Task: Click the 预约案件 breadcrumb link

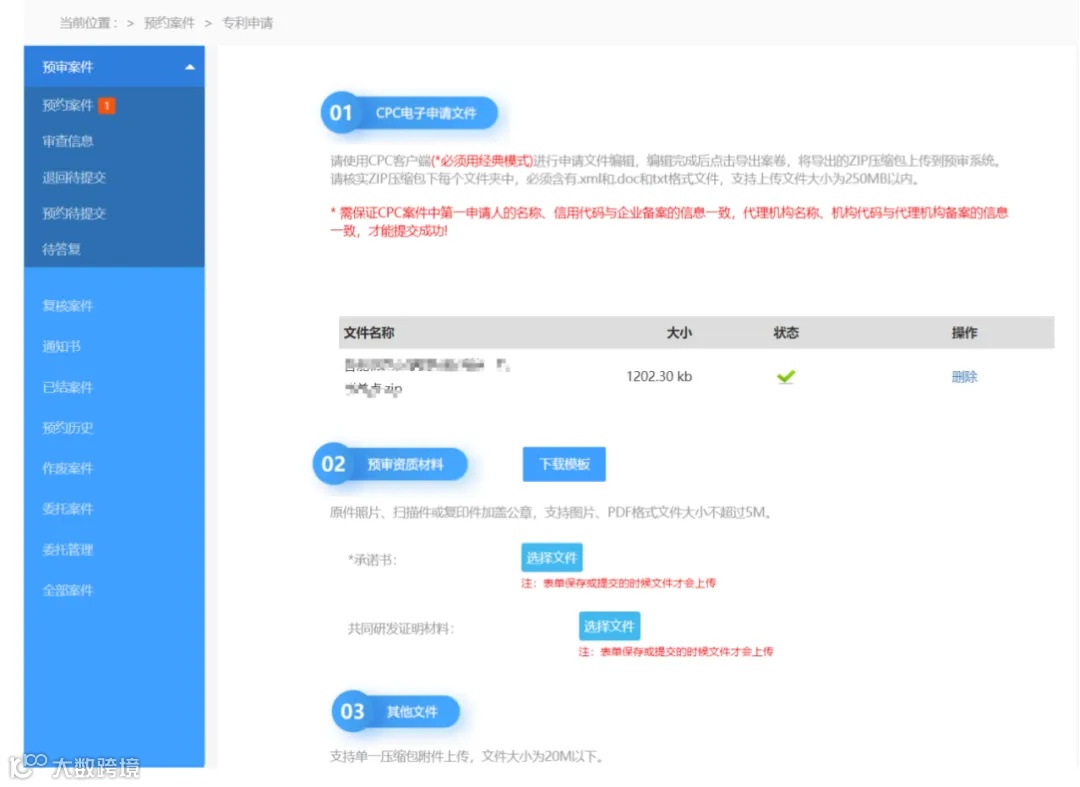Action: click(x=169, y=23)
